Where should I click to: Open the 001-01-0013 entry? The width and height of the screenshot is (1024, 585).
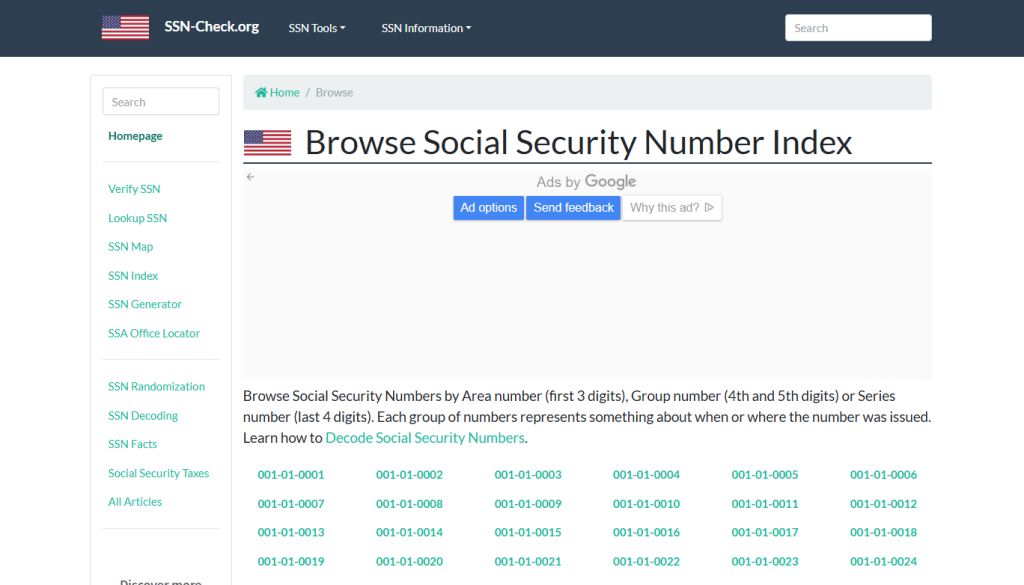click(291, 532)
